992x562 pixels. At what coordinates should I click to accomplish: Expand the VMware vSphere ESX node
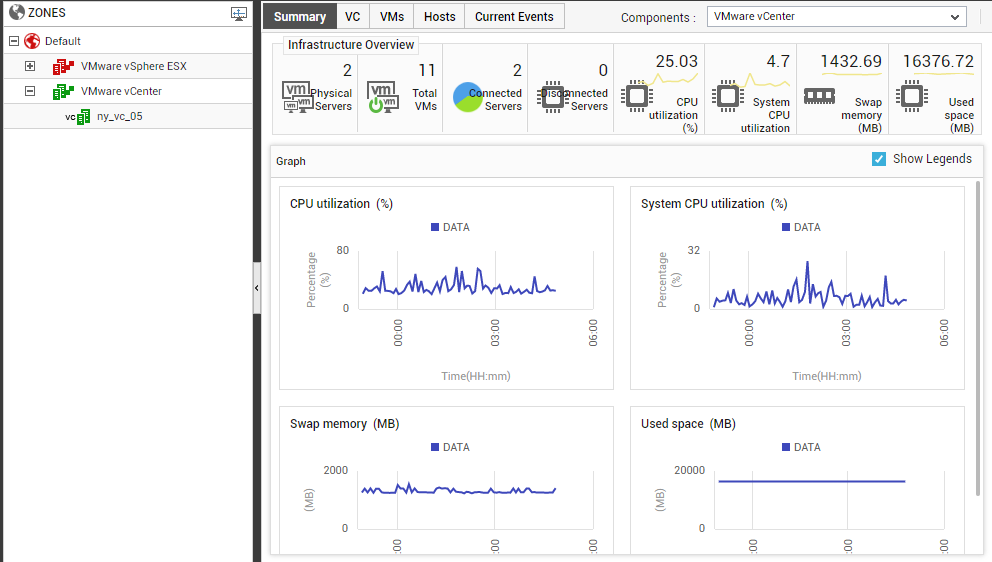click(x=30, y=66)
